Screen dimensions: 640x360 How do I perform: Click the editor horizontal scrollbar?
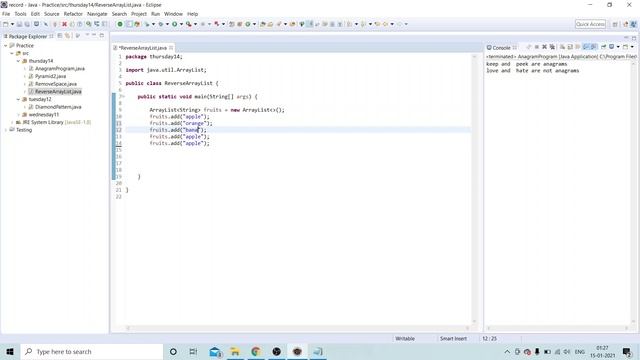pyautogui.click(x=298, y=328)
